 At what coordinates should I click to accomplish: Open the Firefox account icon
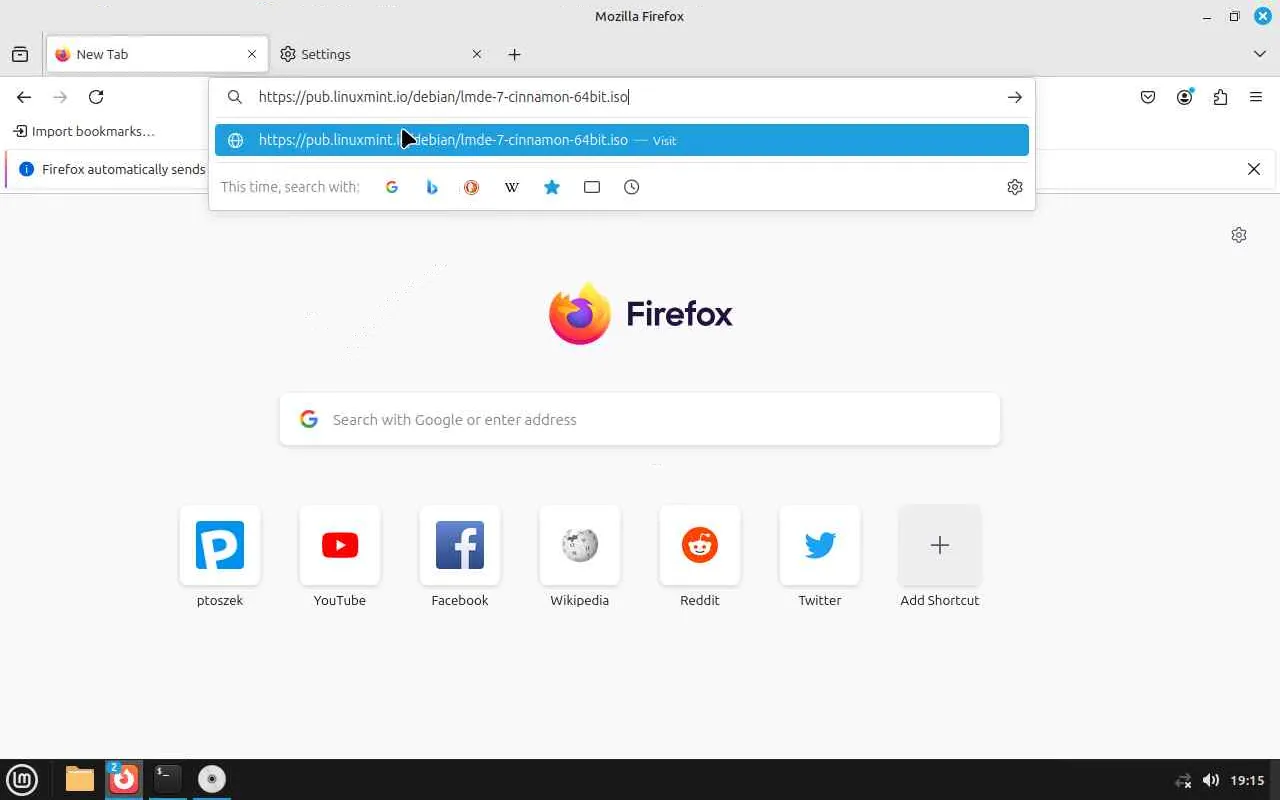[x=1184, y=97]
